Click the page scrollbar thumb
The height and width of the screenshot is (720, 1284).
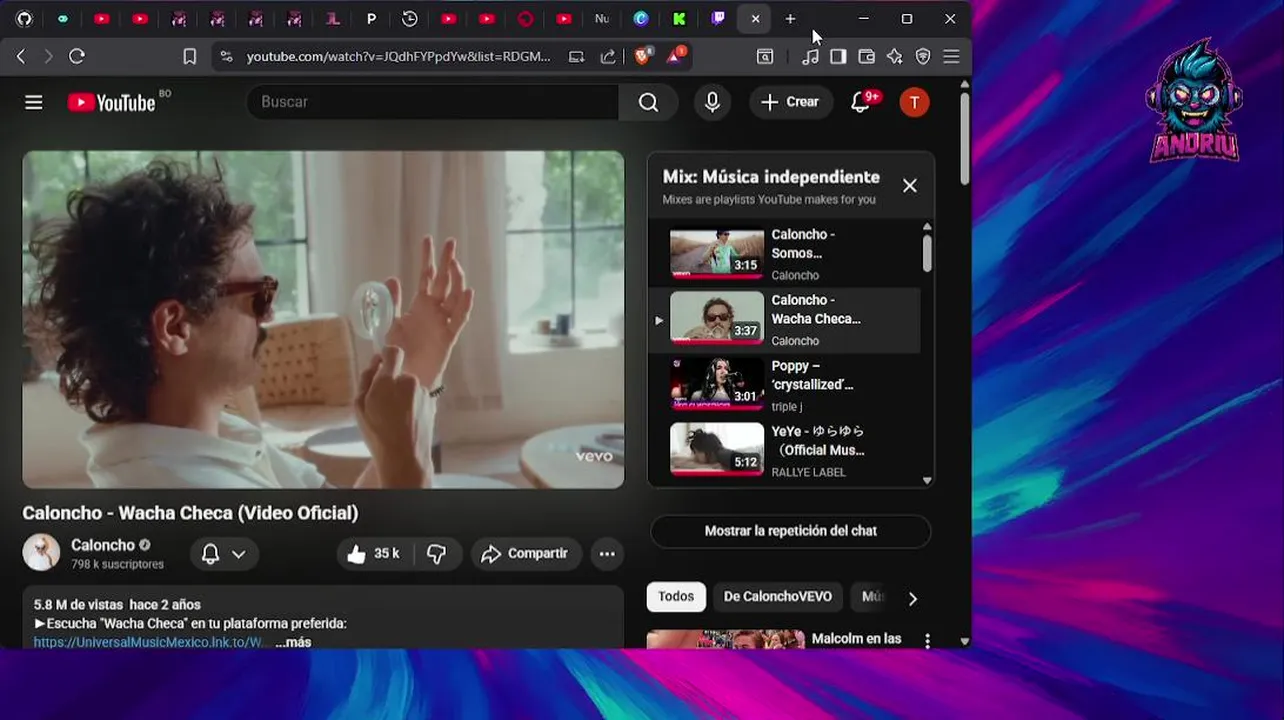pyautogui.click(x=964, y=139)
